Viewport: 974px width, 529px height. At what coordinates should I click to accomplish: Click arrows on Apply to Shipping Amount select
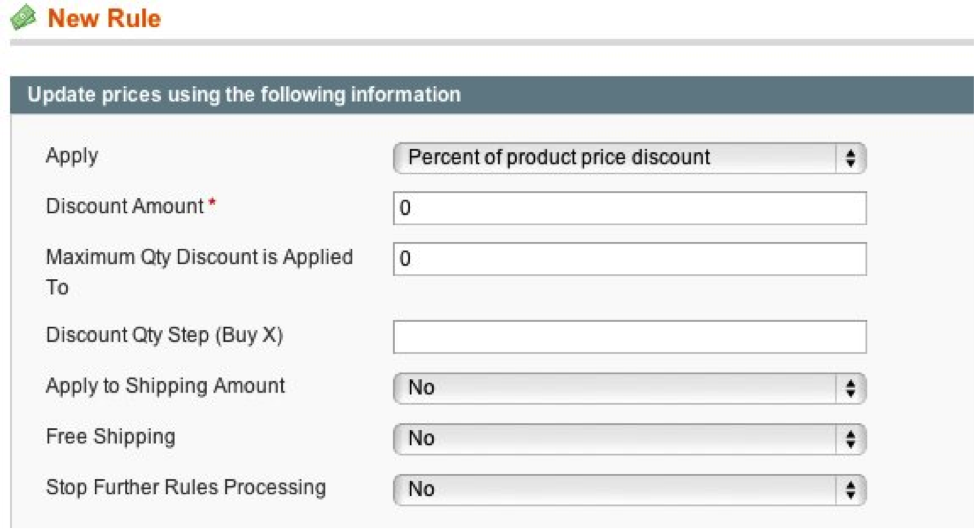coord(850,388)
